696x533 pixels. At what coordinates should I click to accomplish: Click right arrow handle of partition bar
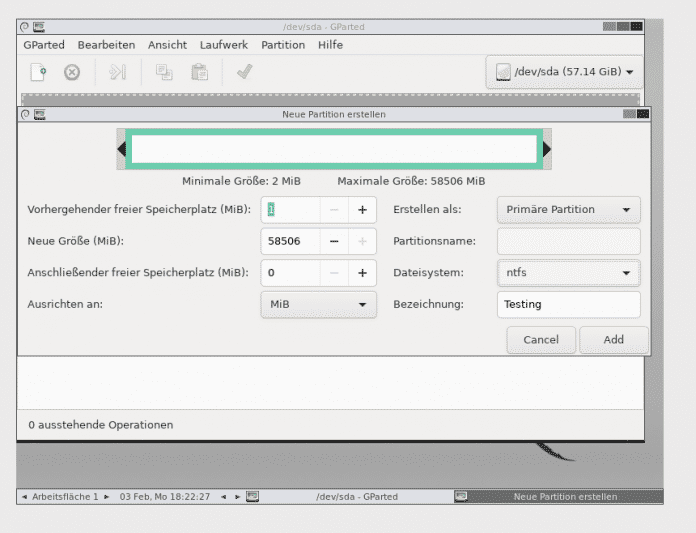[x=547, y=149]
